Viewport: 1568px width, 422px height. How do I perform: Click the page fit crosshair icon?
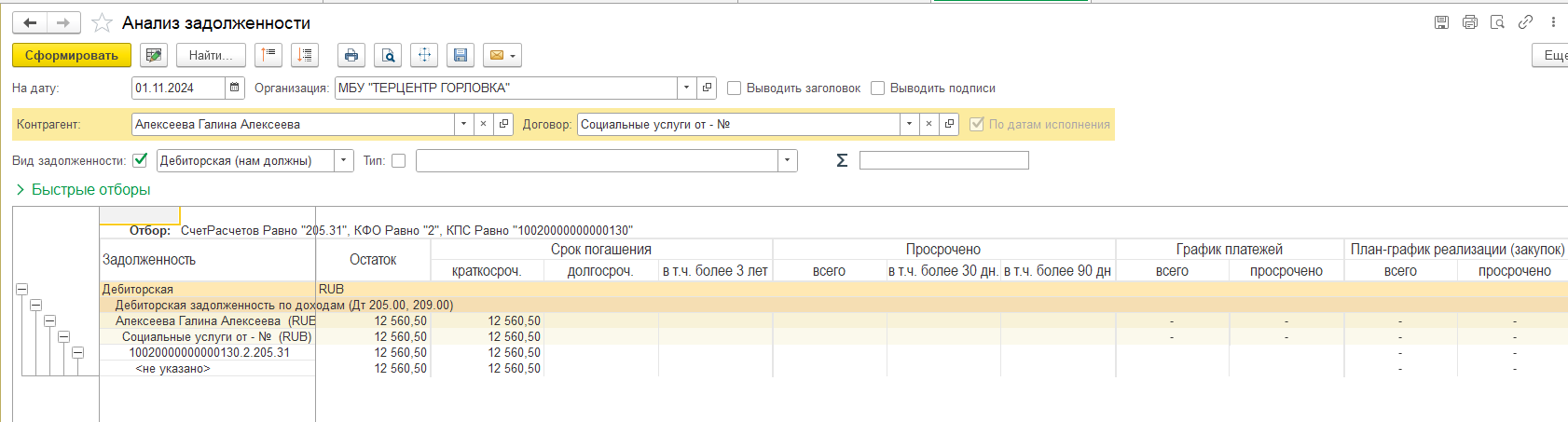pyautogui.click(x=424, y=55)
